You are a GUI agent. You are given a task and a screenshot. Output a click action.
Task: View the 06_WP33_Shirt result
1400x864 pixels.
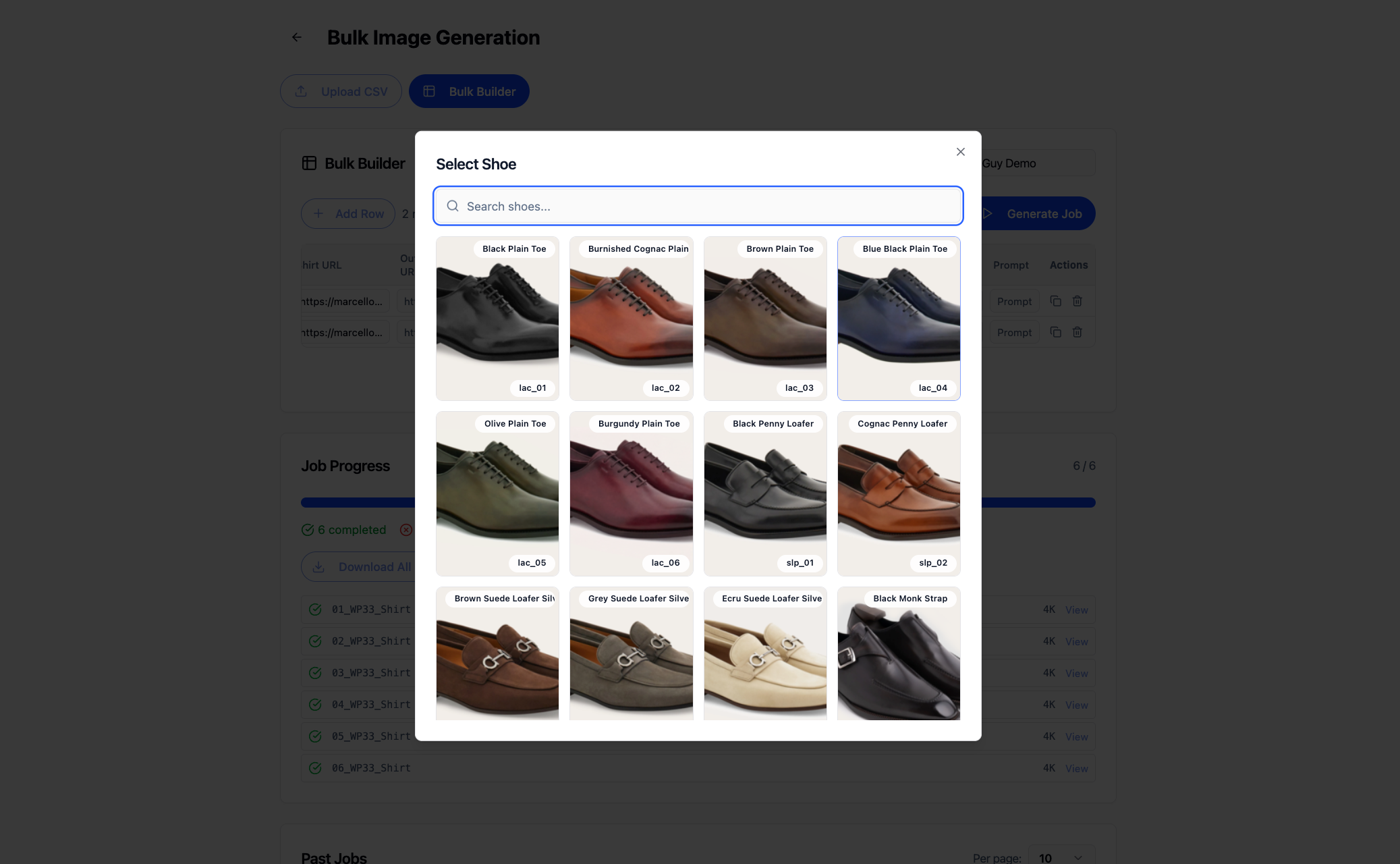1076,768
